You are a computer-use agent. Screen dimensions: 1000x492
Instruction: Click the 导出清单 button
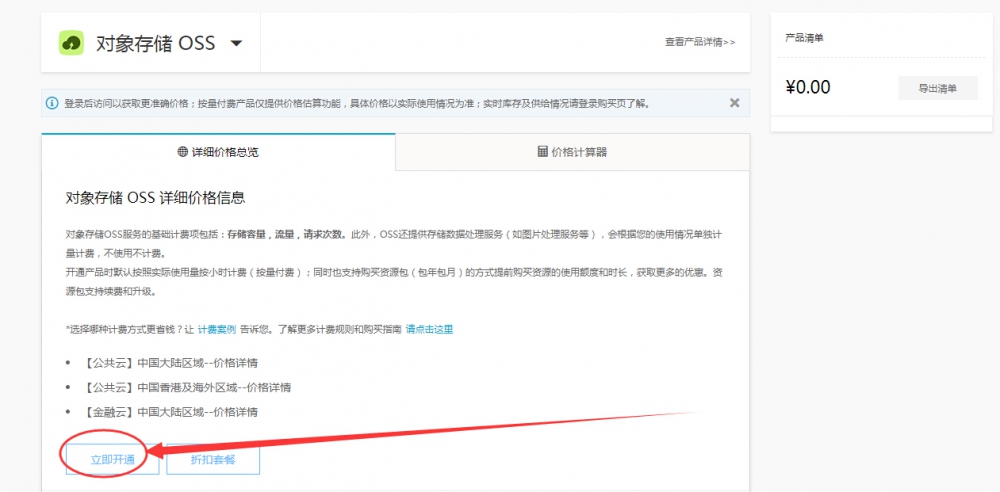(938, 88)
